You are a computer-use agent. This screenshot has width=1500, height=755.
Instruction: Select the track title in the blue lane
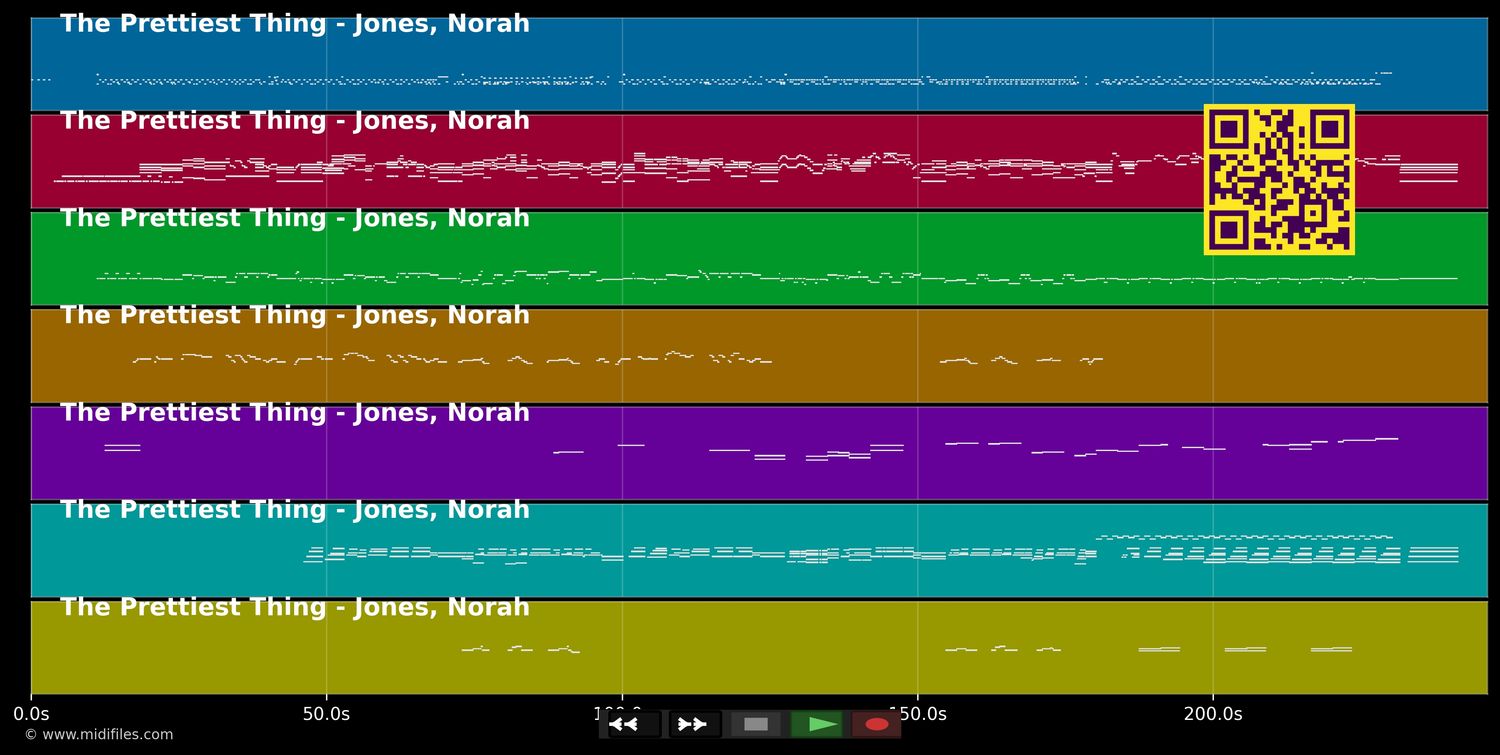(x=295, y=24)
